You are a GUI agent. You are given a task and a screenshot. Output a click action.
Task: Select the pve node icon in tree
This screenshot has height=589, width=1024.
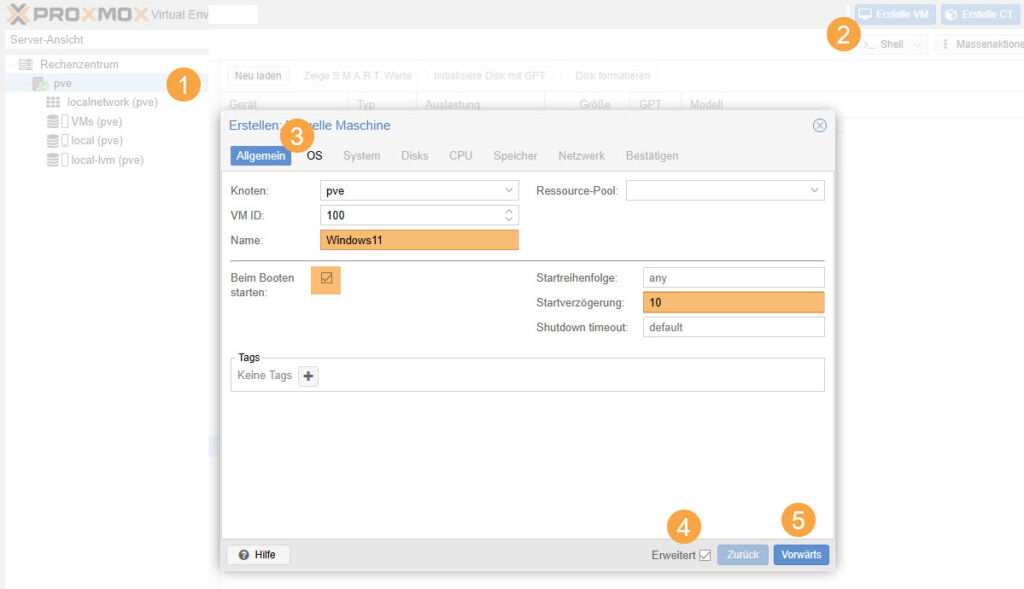click(x=40, y=83)
